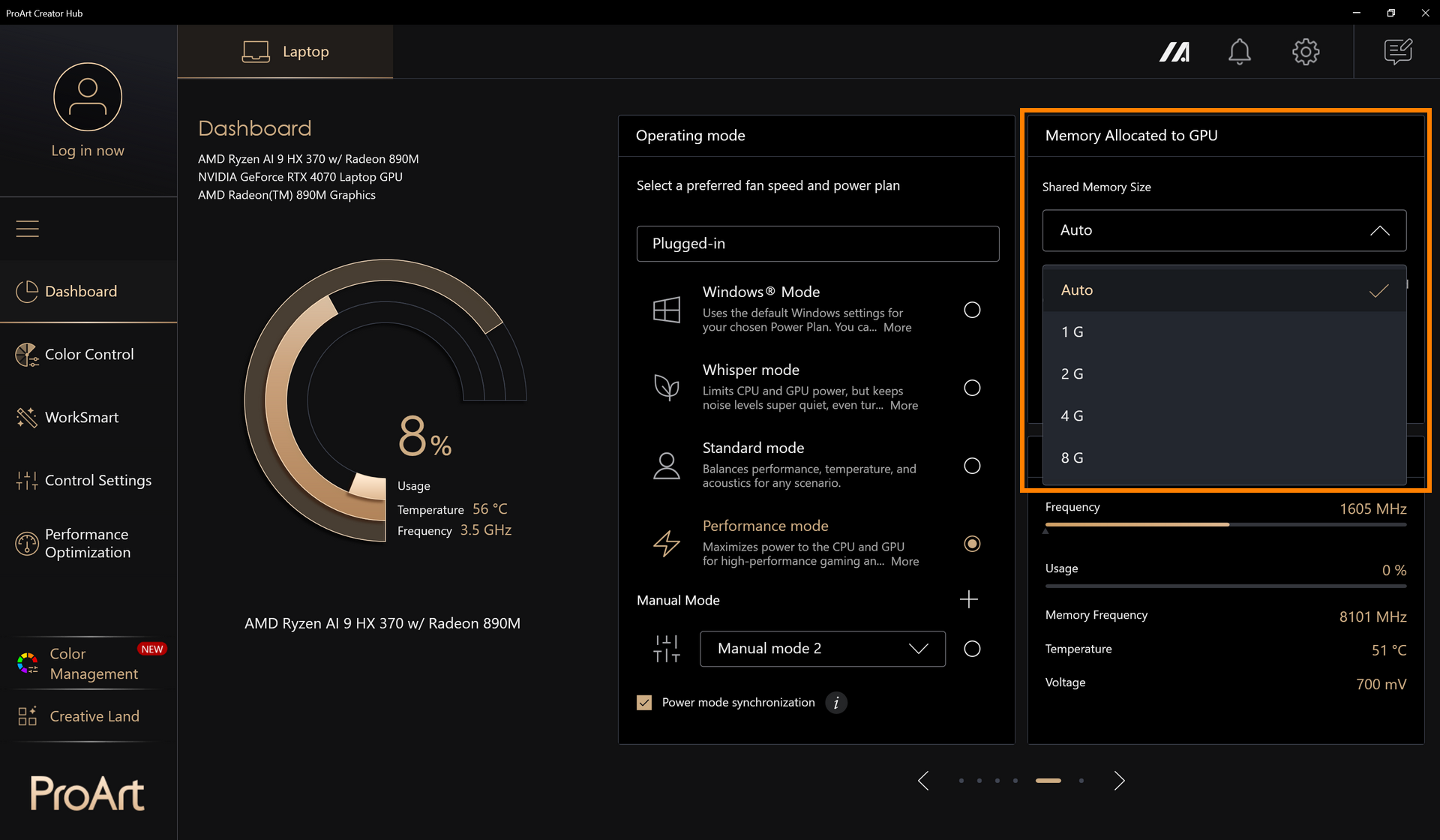Show info about Power mode synchronization
Screen dimensions: 1440x840
pyautogui.click(x=836, y=703)
